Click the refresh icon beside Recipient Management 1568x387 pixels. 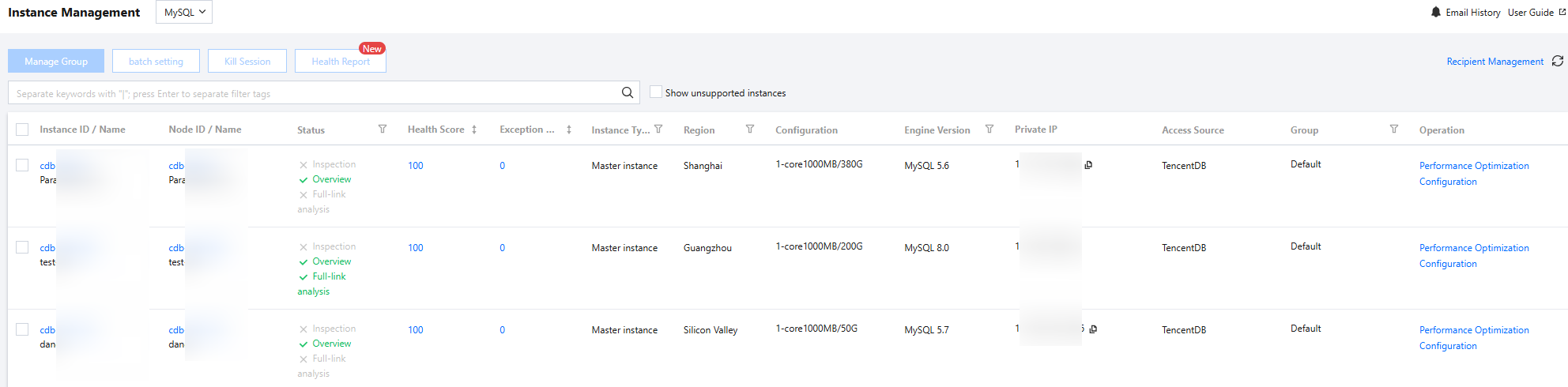1557,61
